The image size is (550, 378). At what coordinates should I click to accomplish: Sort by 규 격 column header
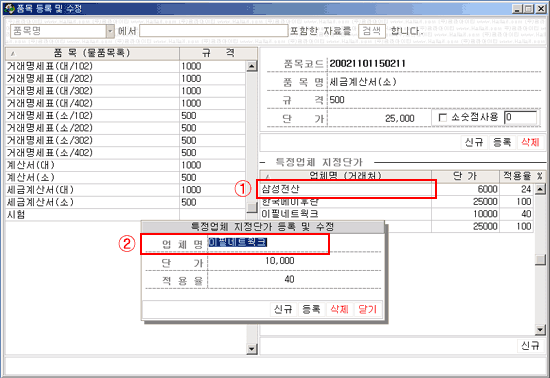218,53
